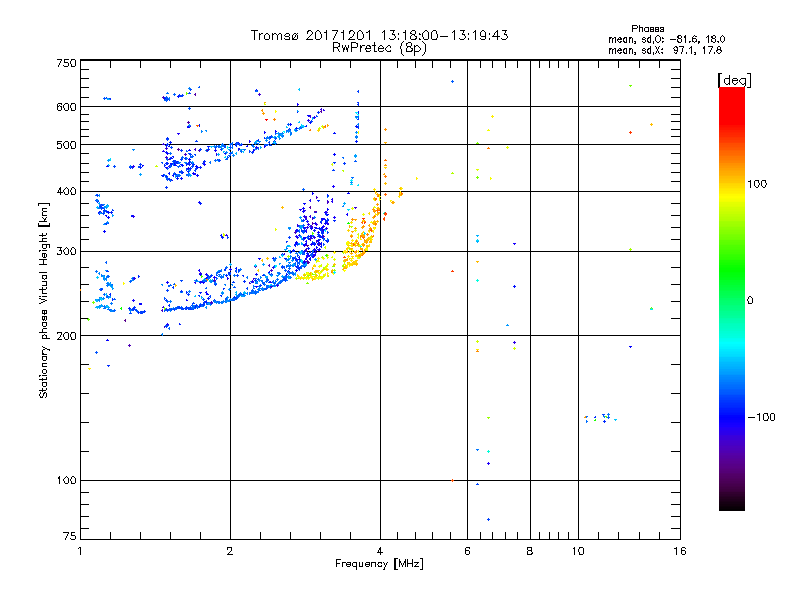The image size is (800, 600).
Task: Click the y-axis tick label '100'
Action: [66, 480]
